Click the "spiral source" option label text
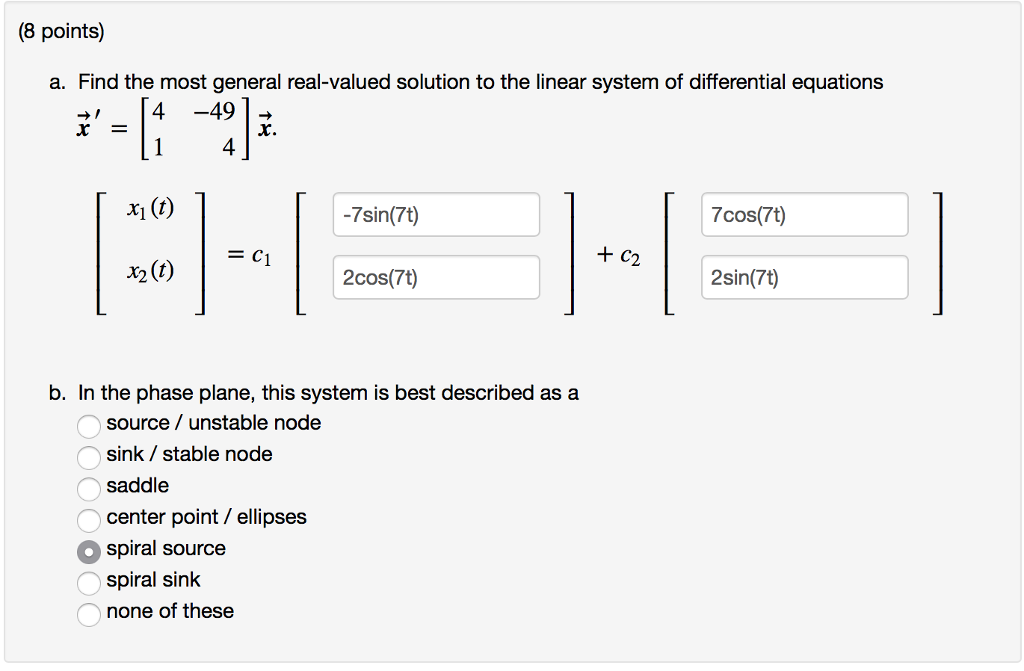1024x671 pixels. [164, 548]
